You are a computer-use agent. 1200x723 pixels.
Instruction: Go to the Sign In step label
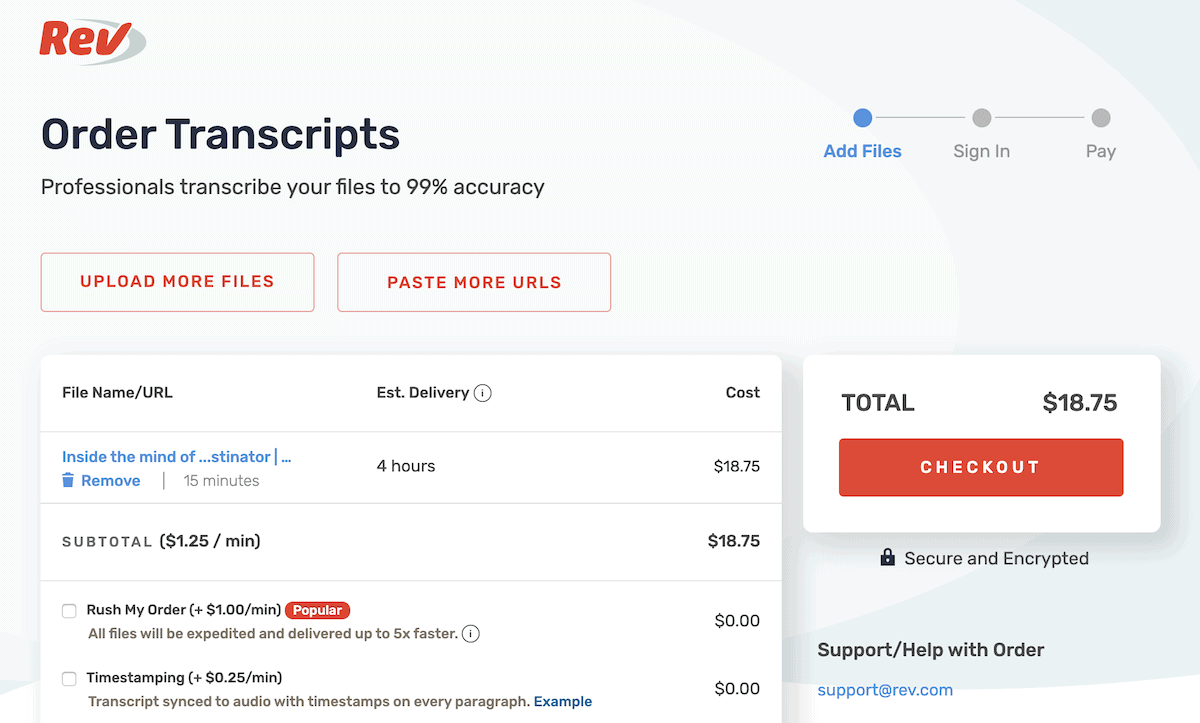point(981,152)
